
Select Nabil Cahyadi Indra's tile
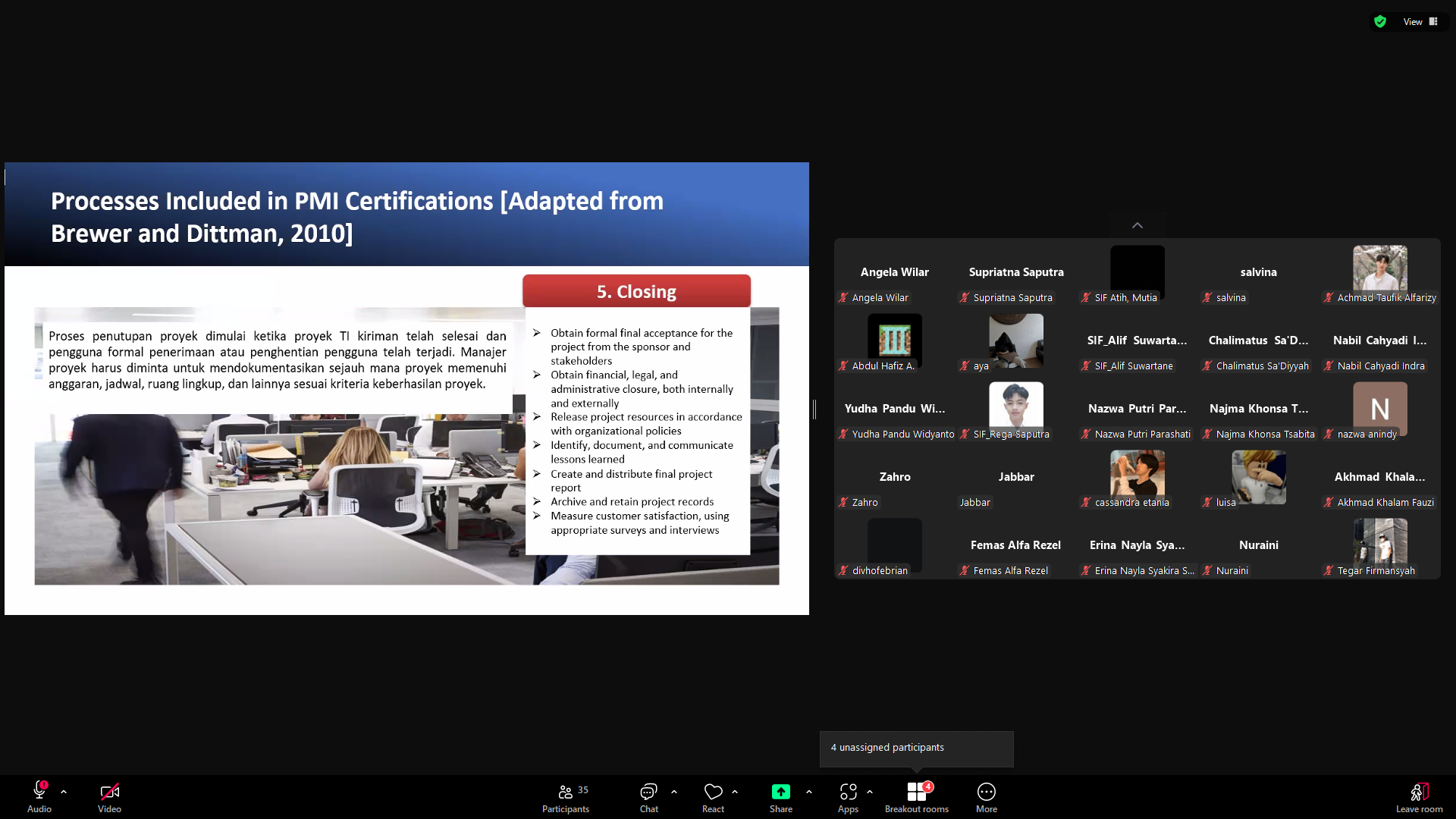coord(1380,340)
